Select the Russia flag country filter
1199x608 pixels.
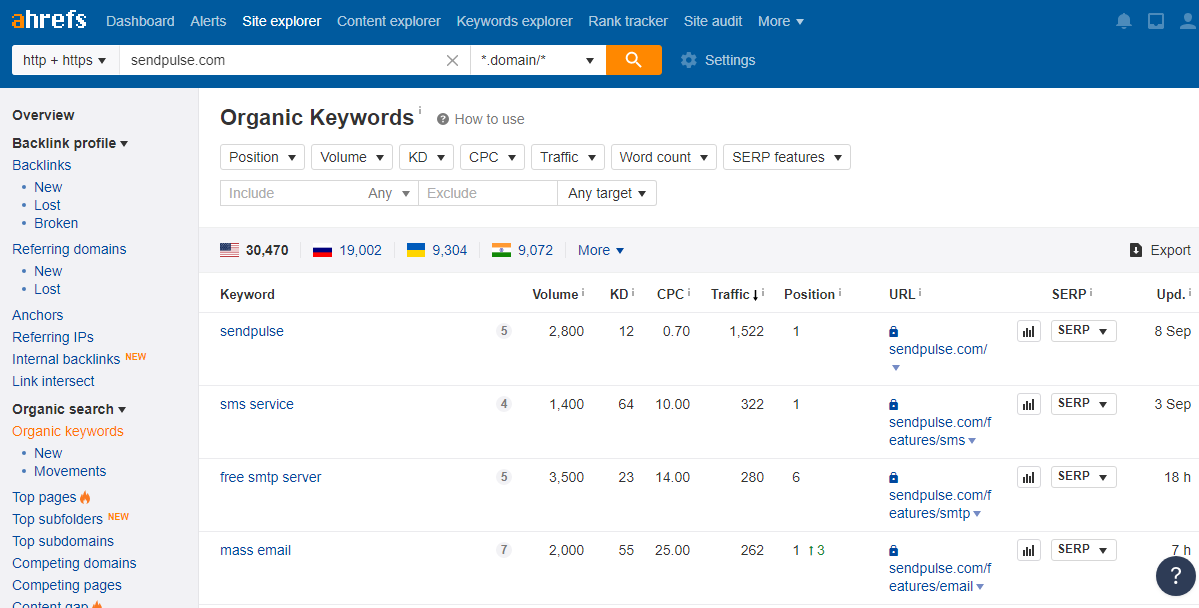(x=322, y=250)
